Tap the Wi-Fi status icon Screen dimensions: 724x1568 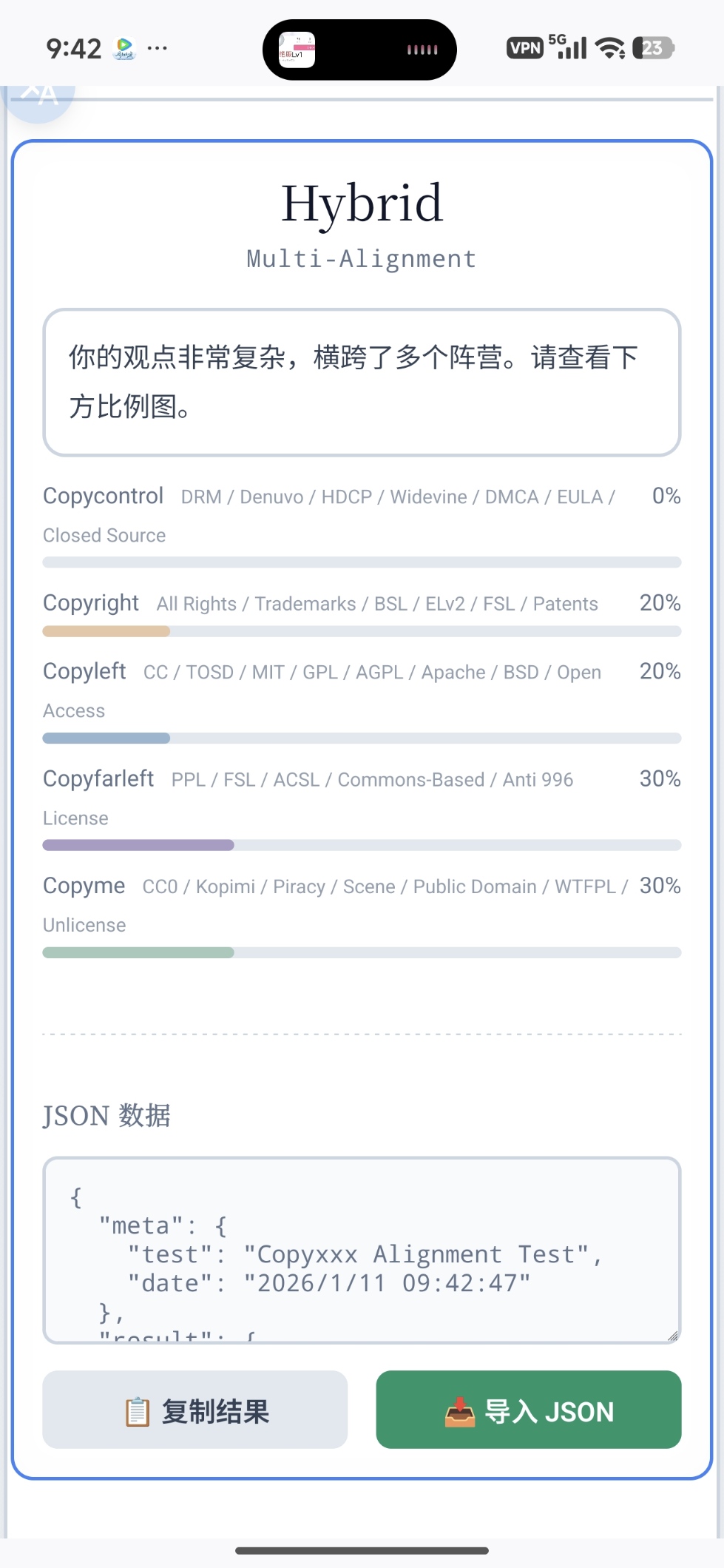610,49
